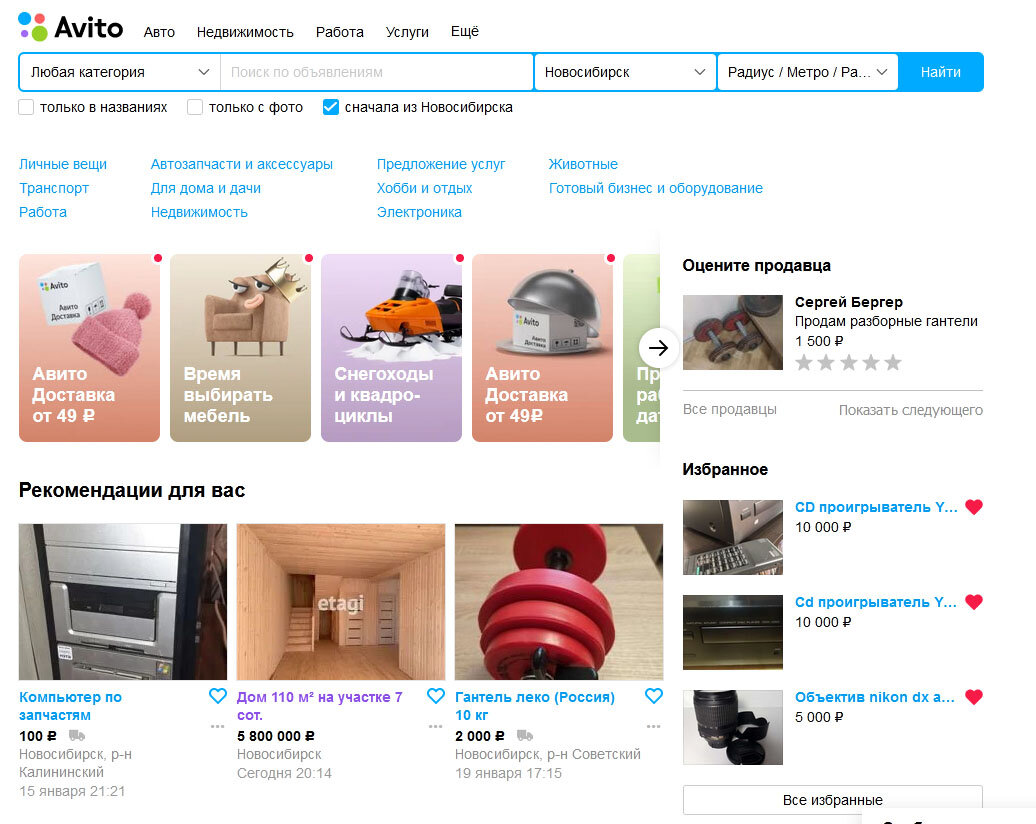Image resolution: width=1036 pixels, height=824 pixels.
Task: Open the Авито Доставка card with the metal cloche
Action: [x=542, y=348]
